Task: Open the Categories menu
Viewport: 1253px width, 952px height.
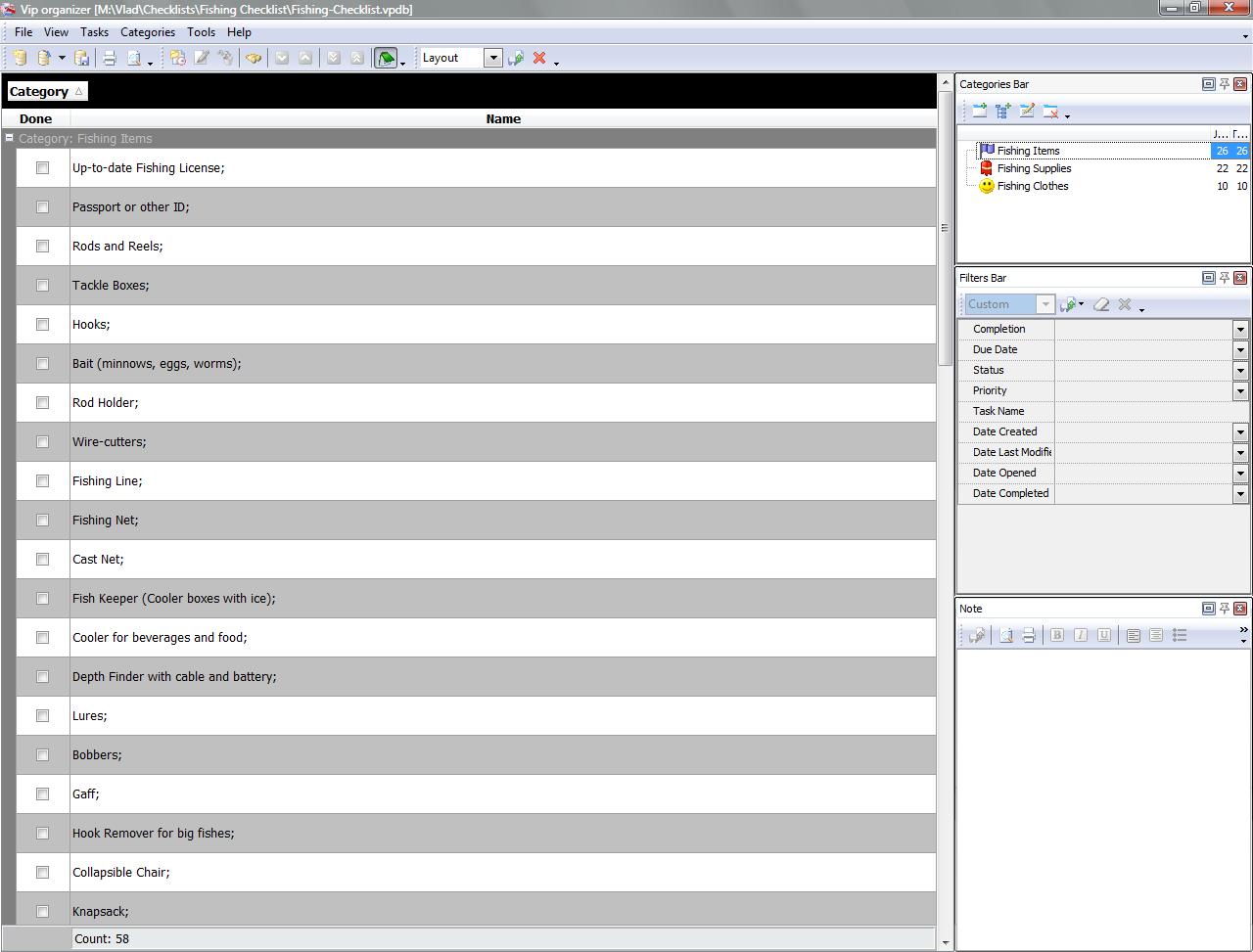Action: pyautogui.click(x=147, y=32)
